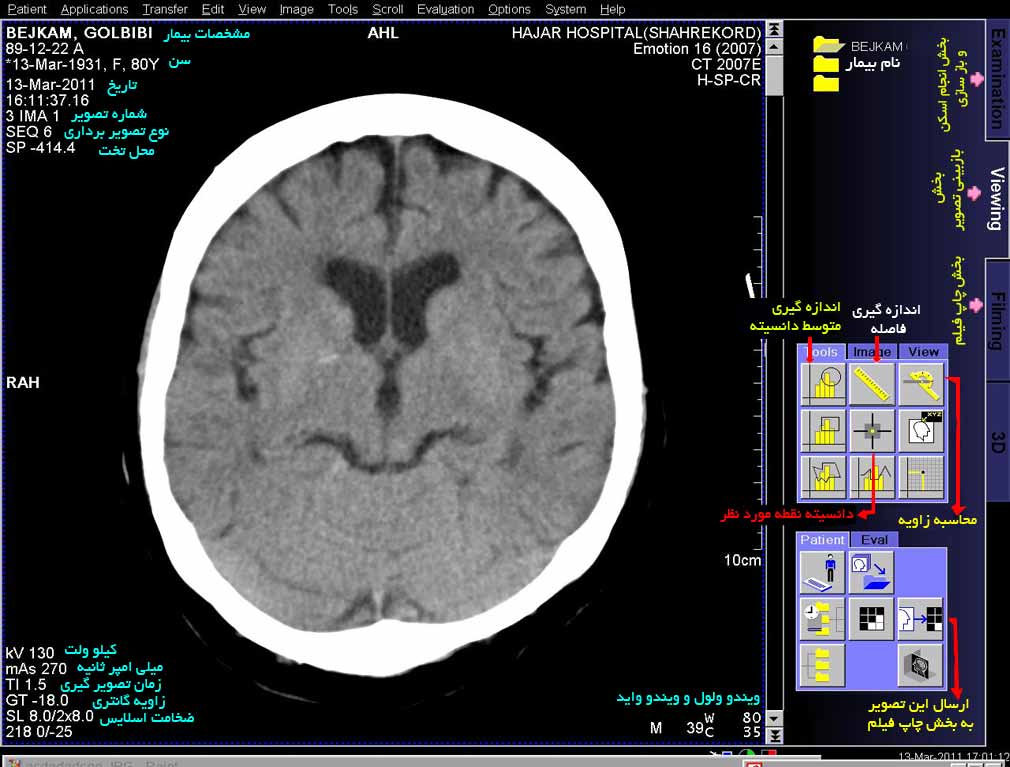Jump to the last image with the bottom double-arrow button
Image resolution: width=1010 pixels, height=767 pixels.
coord(774,735)
